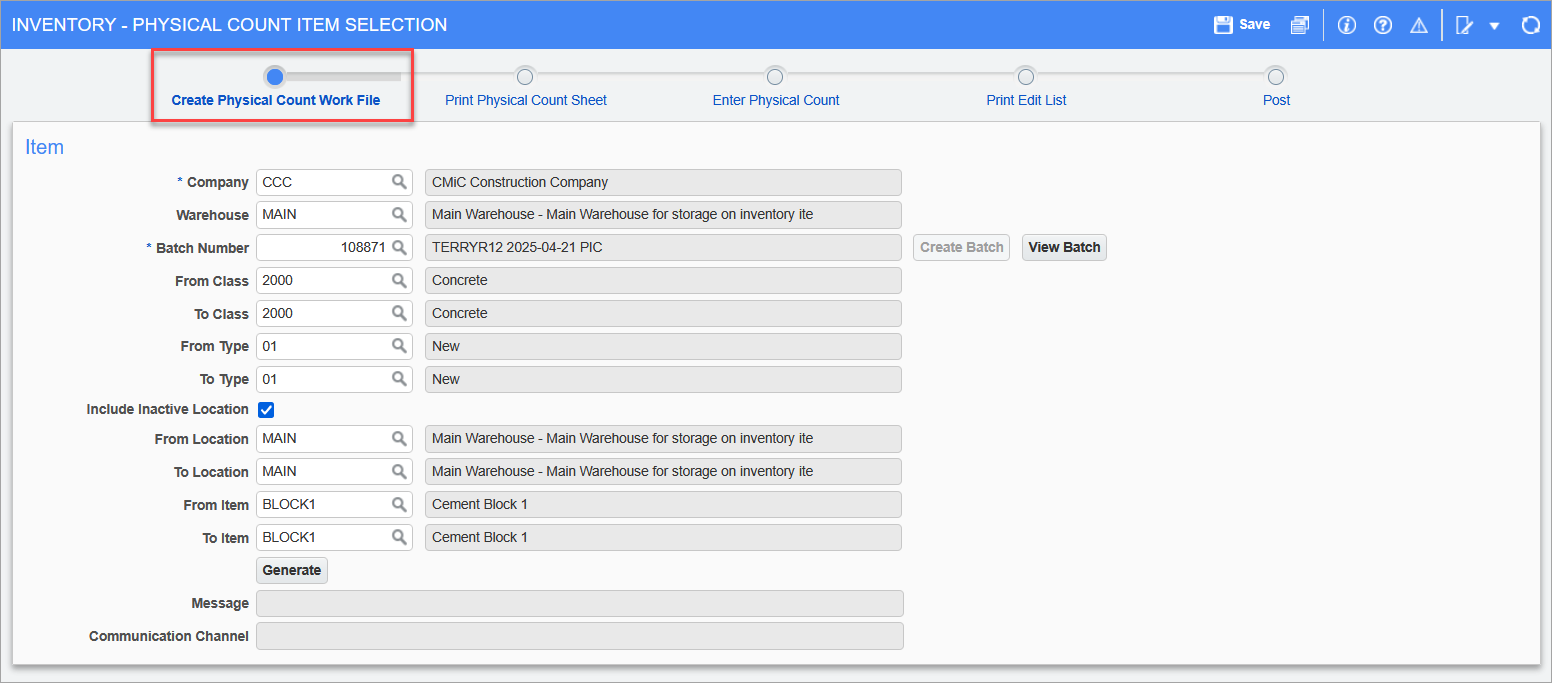
Task: Open the Warehouse field lookup
Action: tap(399, 215)
